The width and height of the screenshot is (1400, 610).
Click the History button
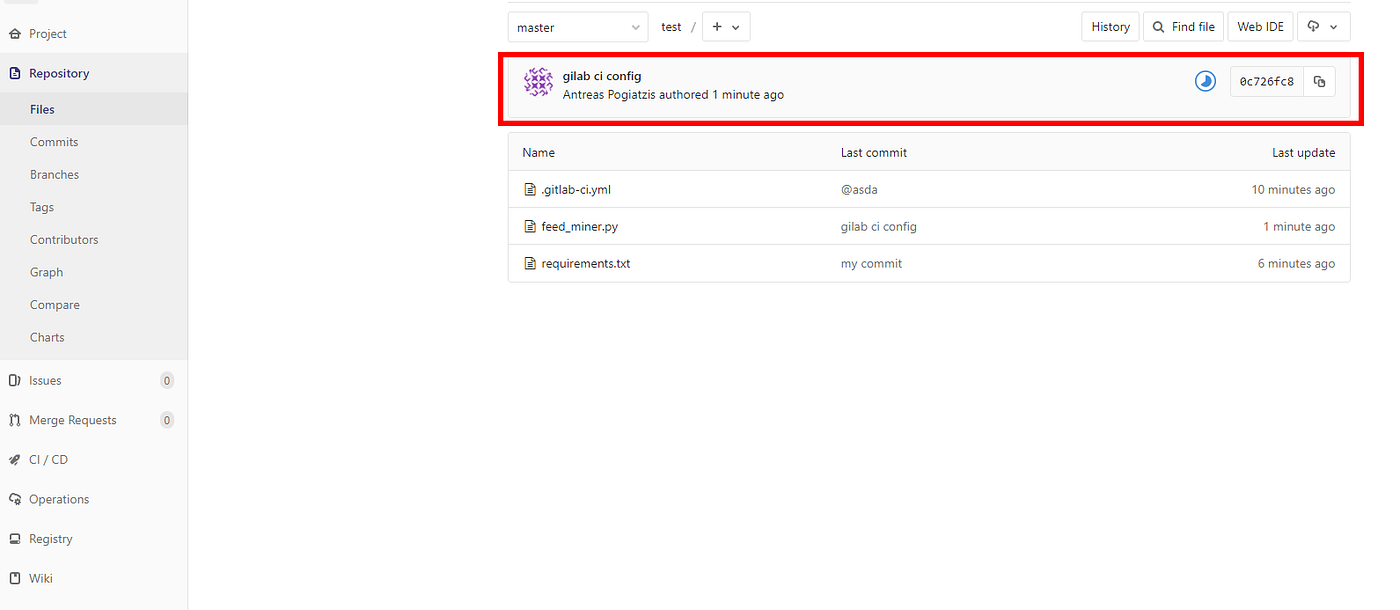[x=1110, y=27]
